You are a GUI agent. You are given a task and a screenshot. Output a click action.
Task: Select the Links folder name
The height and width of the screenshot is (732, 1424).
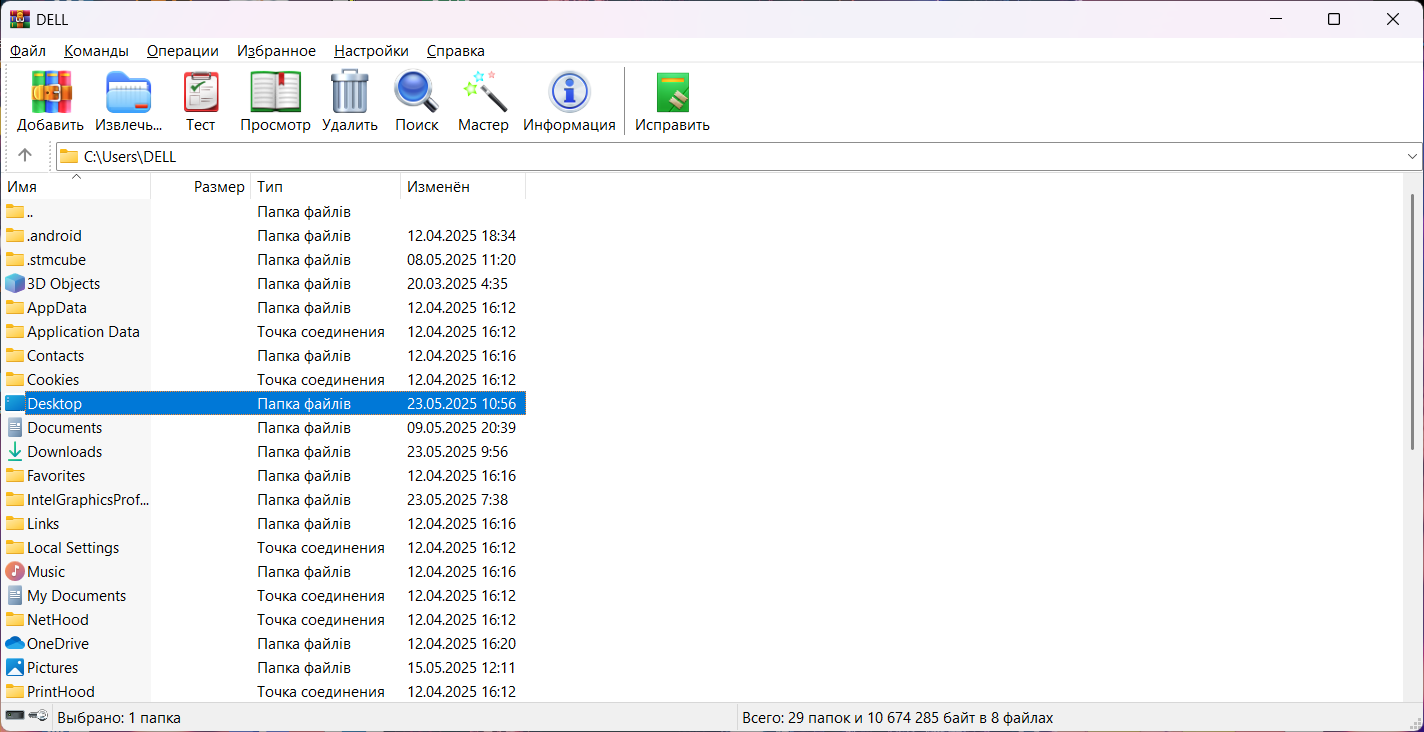coord(43,524)
